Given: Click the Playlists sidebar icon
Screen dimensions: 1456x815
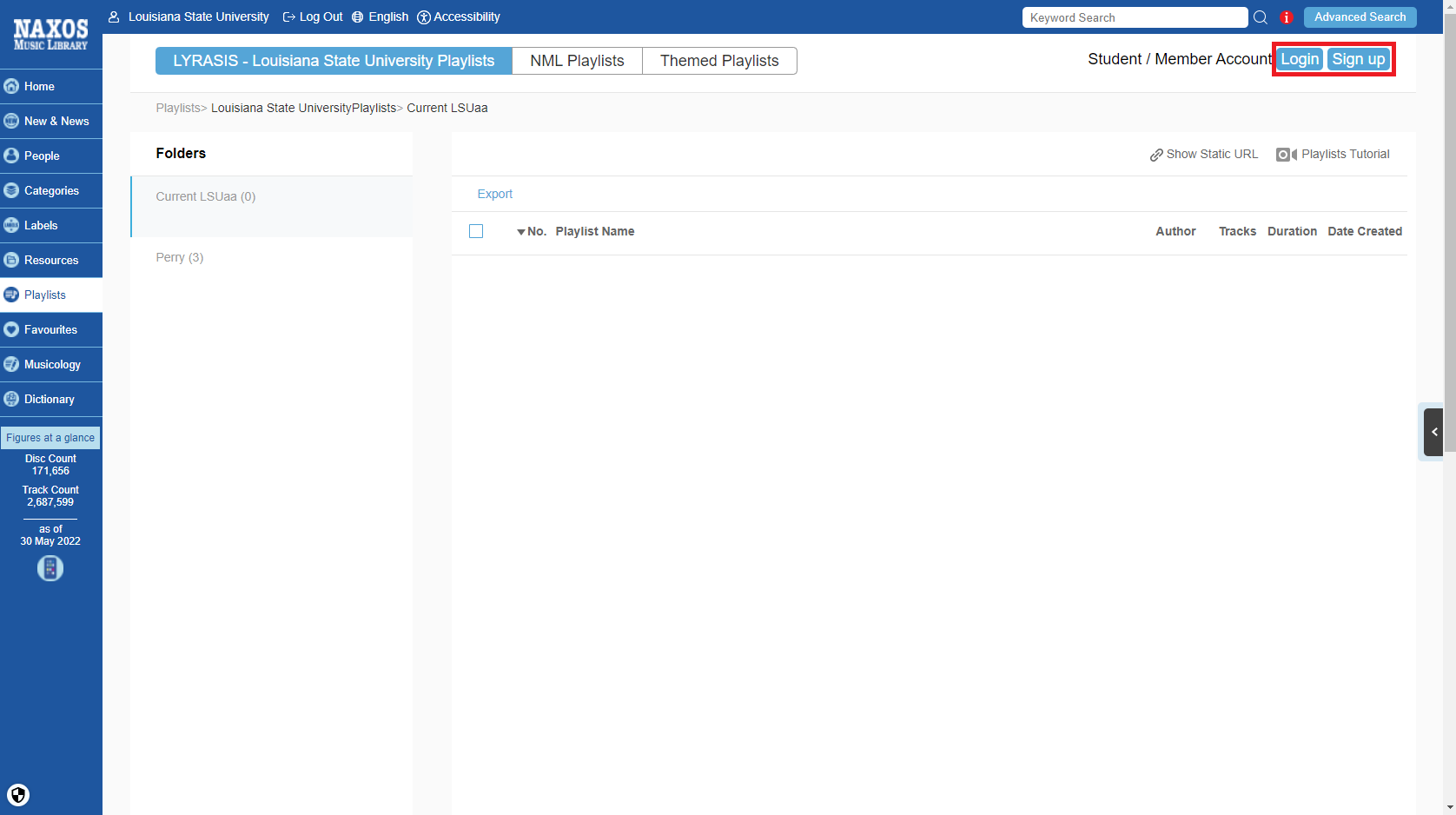Looking at the screenshot, I should [x=11, y=295].
